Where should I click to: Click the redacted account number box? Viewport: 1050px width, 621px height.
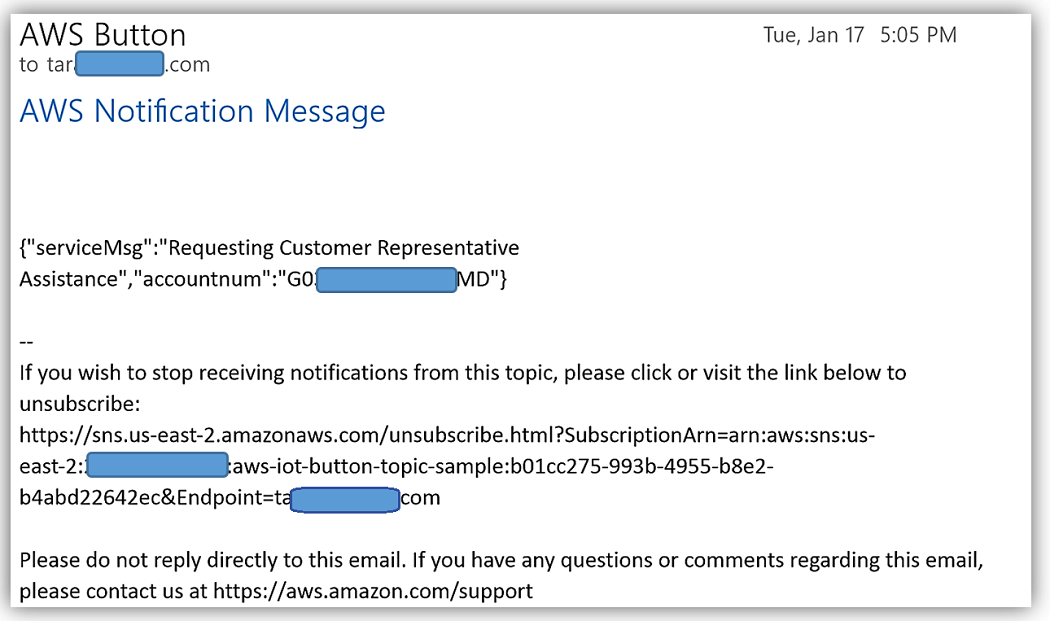386,279
